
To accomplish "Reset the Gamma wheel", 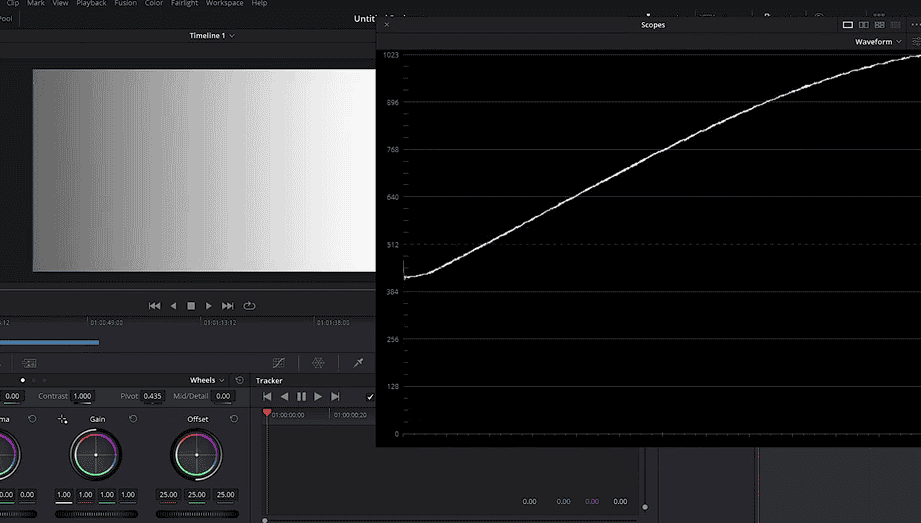I will coord(32,419).
